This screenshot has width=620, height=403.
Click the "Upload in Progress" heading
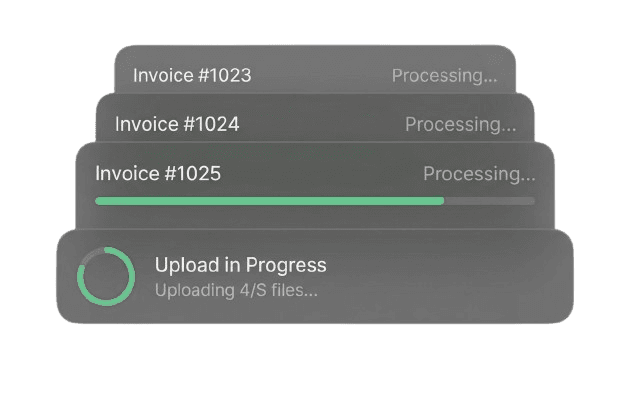tap(240, 265)
